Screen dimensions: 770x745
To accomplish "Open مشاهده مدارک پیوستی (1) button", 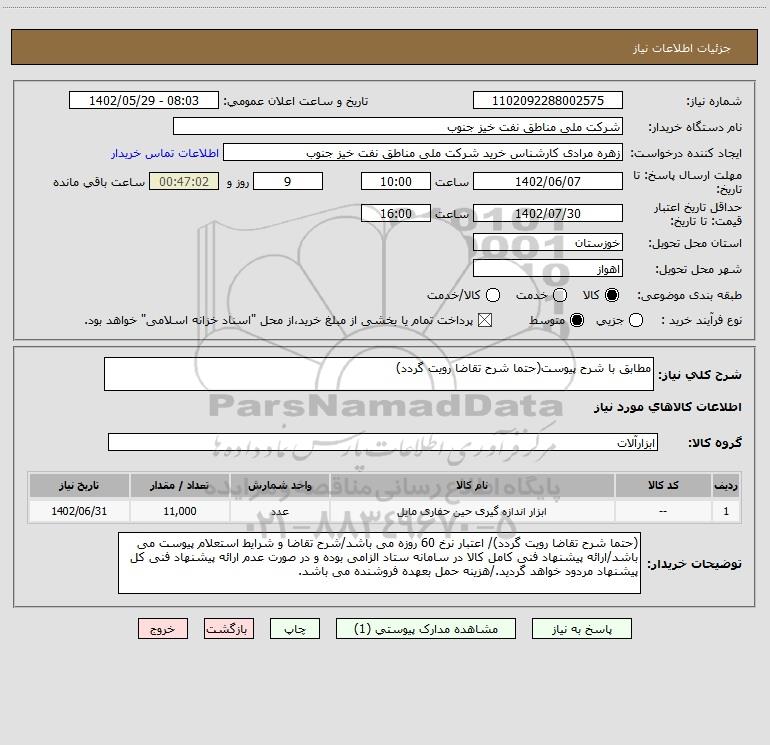I will [426, 629].
